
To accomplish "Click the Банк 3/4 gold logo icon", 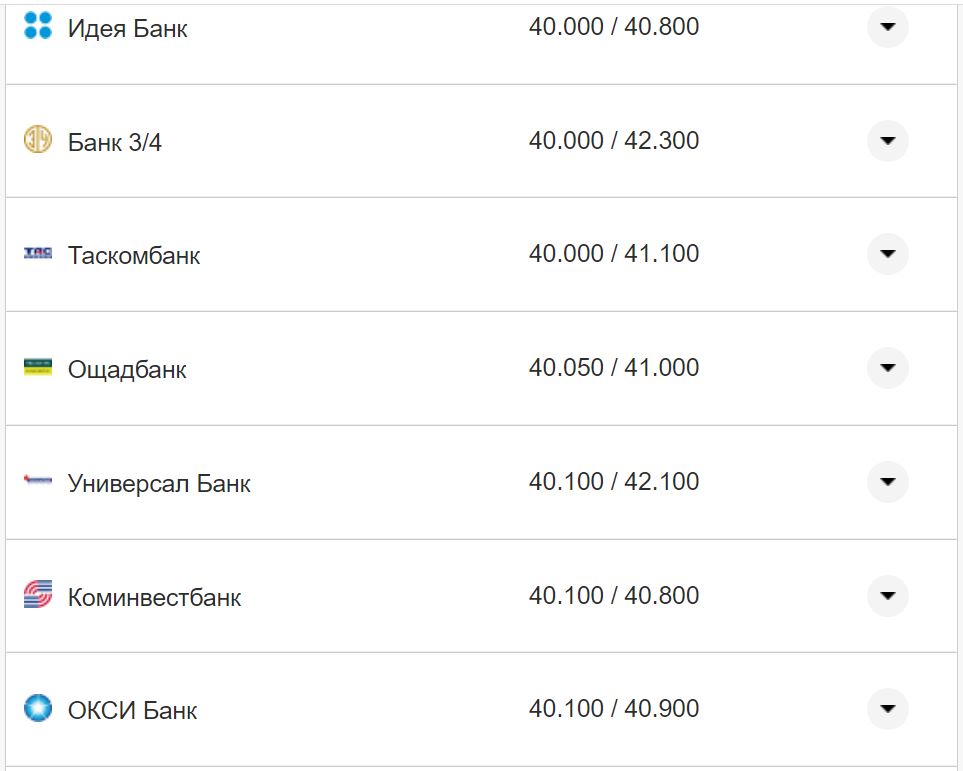I will click(37, 140).
